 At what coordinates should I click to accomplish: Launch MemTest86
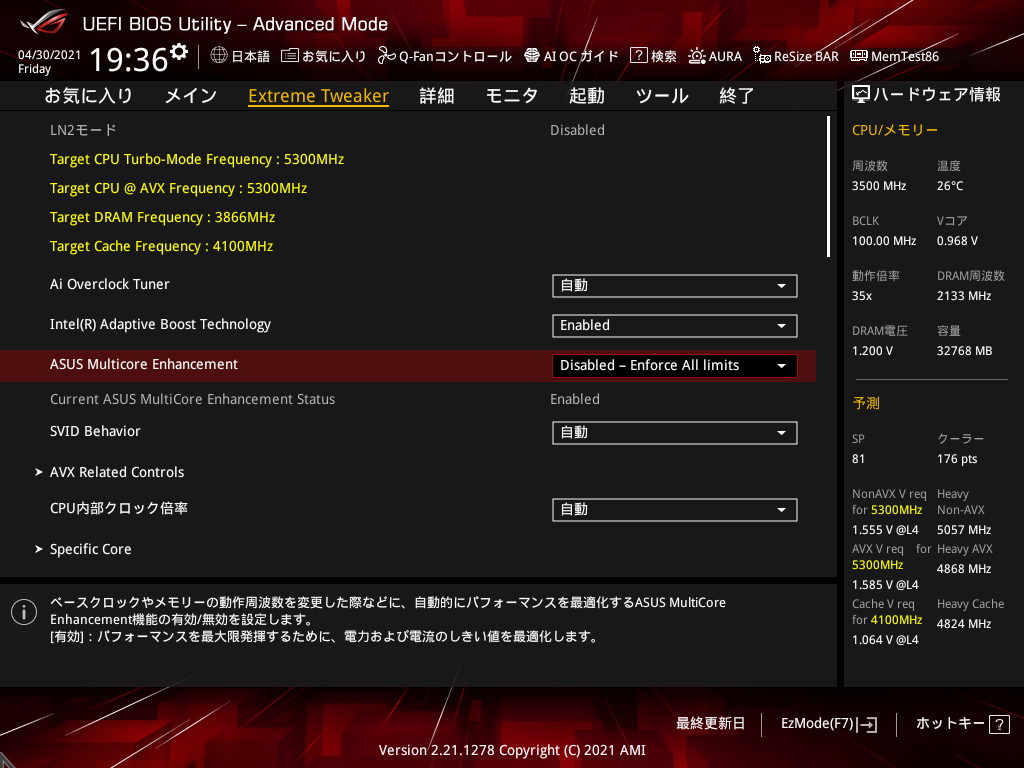(x=895, y=56)
